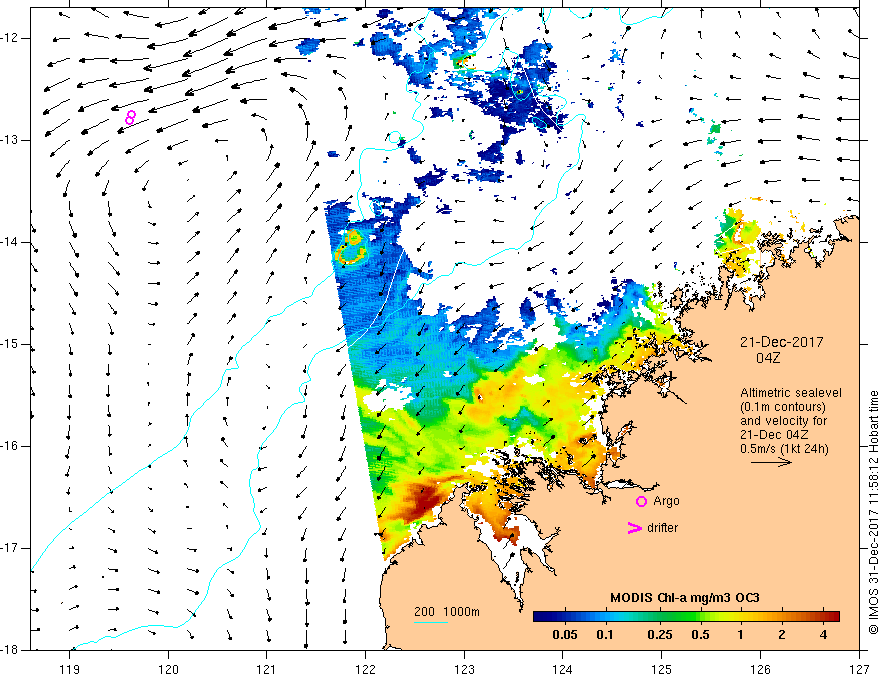Click the '(0.1m contours)' caption line
Screen dimensions: 880x680
[783, 407]
